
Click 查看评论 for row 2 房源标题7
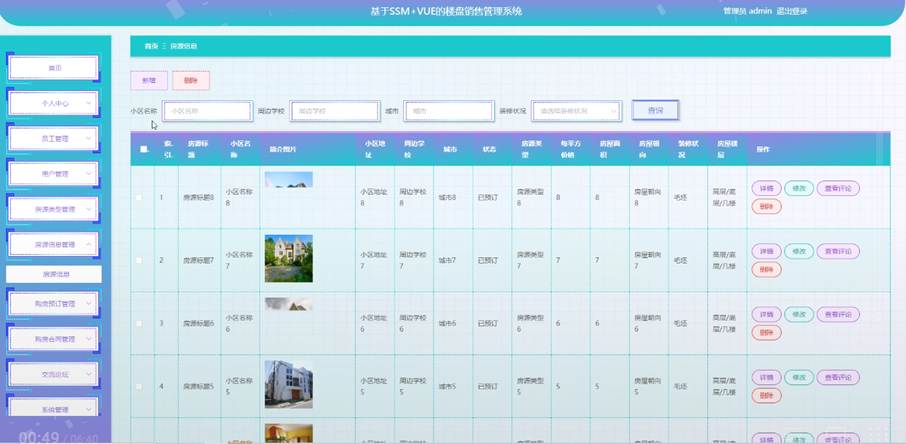coord(838,251)
